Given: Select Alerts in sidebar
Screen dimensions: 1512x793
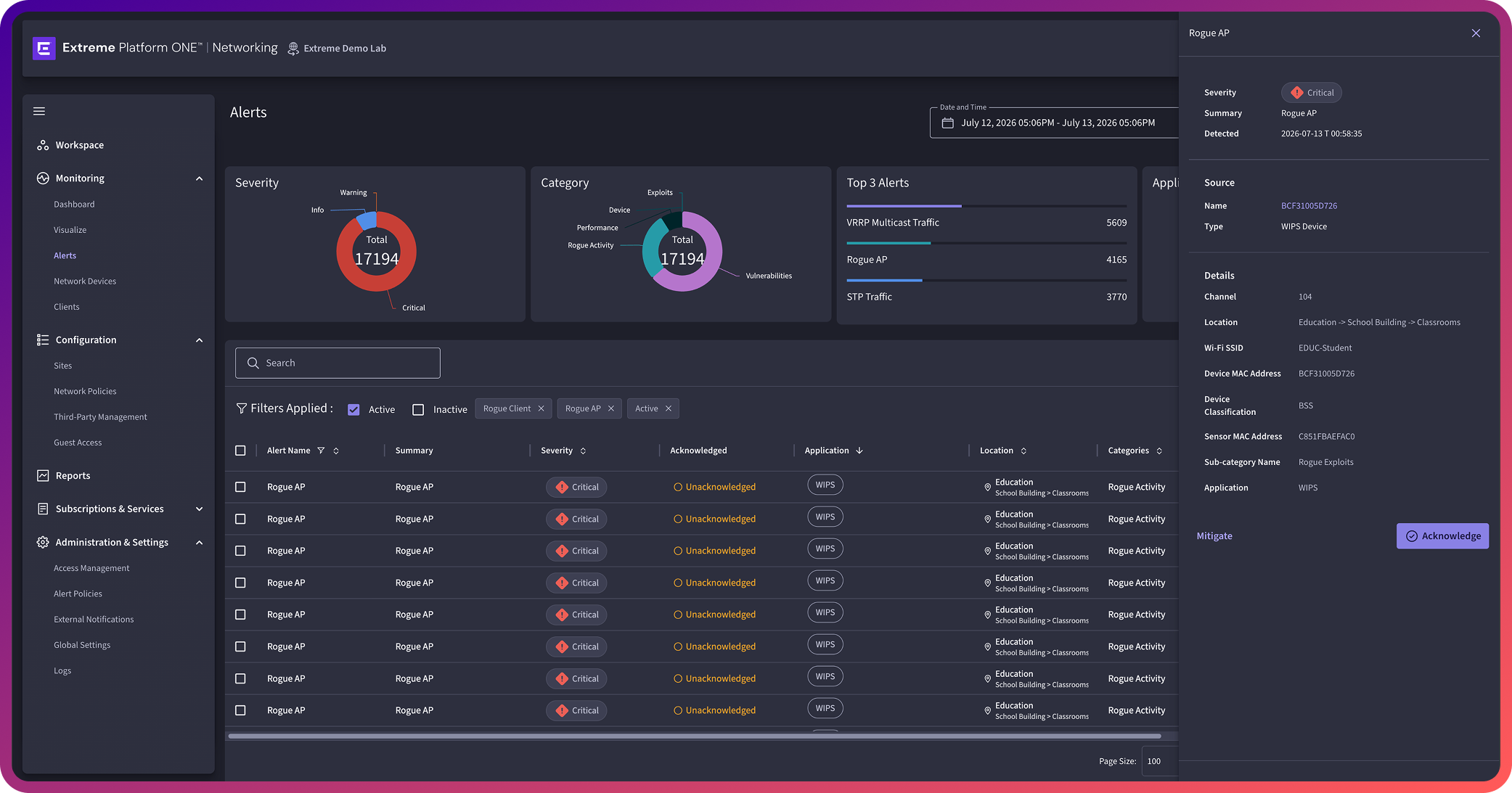Looking at the screenshot, I should [x=65, y=255].
